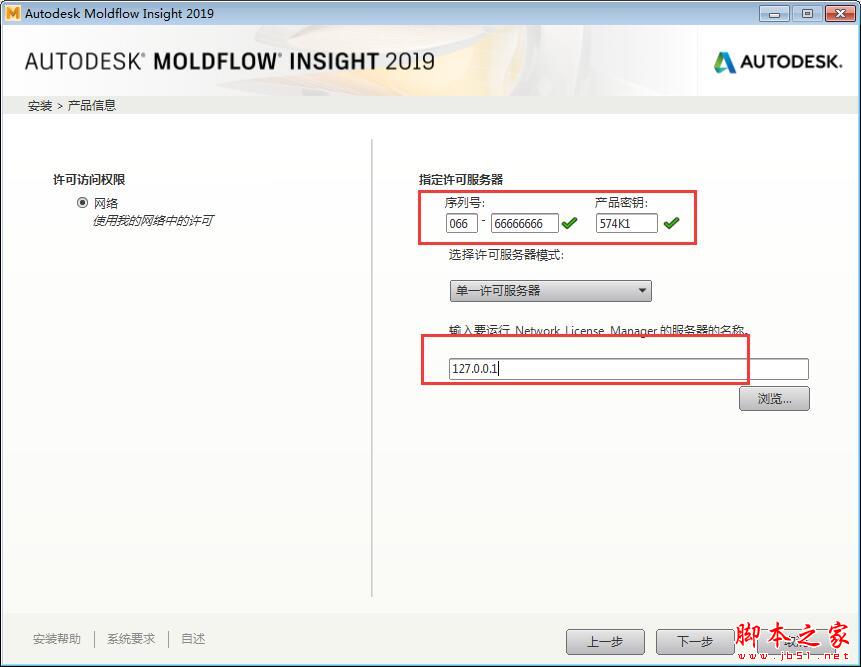Click the serial number prefix field containing 066
The image size is (861, 667).
[x=461, y=223]
